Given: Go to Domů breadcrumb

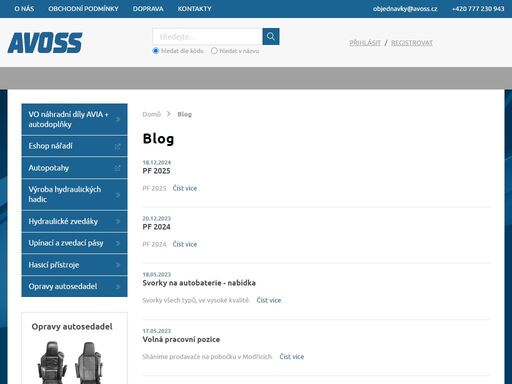Looking at the screenshot, I should click(x=151, y=114).
